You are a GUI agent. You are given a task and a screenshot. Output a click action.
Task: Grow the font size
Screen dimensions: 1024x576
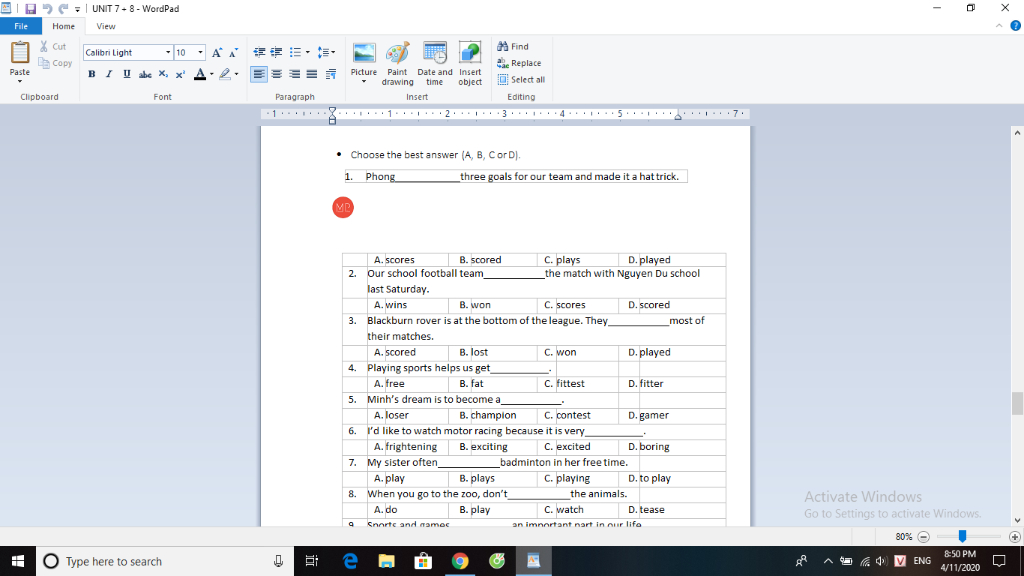[x=217, y=52]
